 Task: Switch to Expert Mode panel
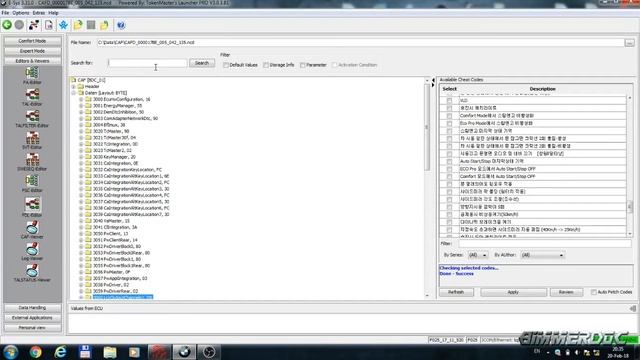coord(32,51)
